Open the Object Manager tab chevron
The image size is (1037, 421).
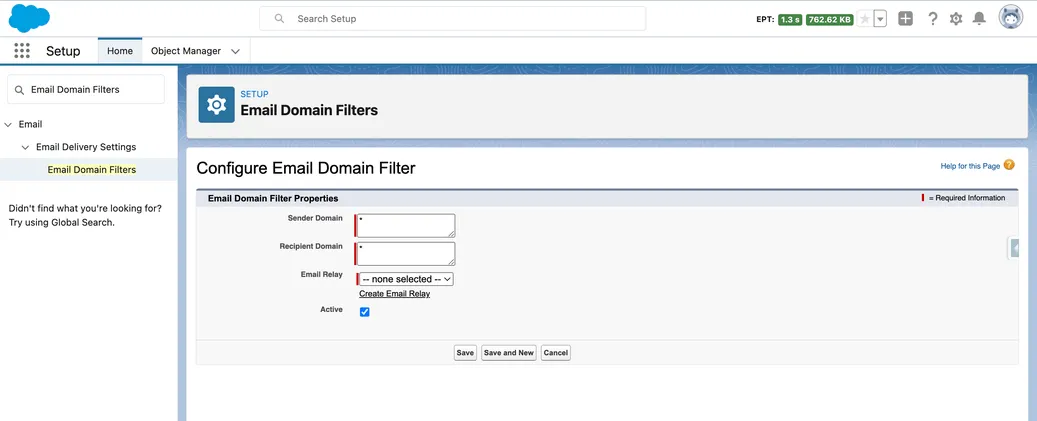235,51
